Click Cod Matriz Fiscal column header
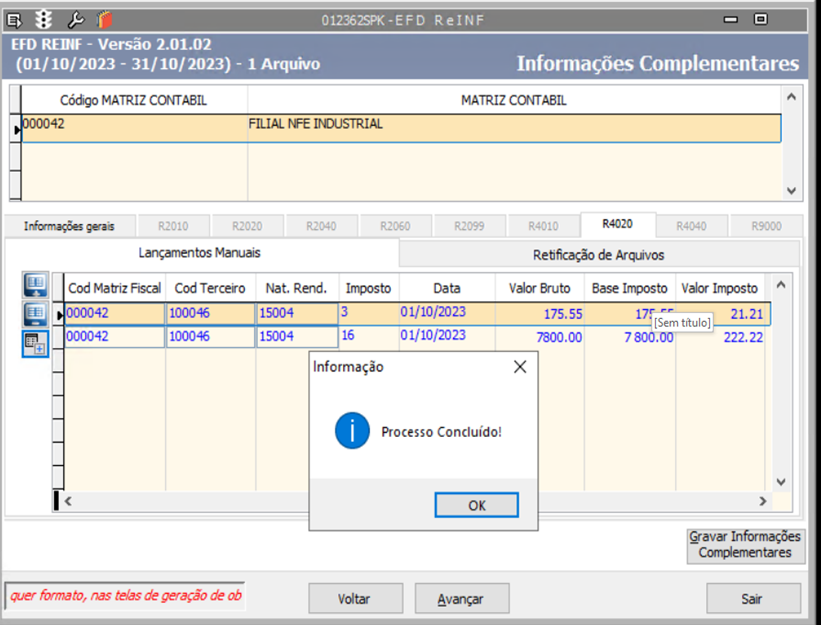Screen dimensions: 821x625 click(115, 288)
